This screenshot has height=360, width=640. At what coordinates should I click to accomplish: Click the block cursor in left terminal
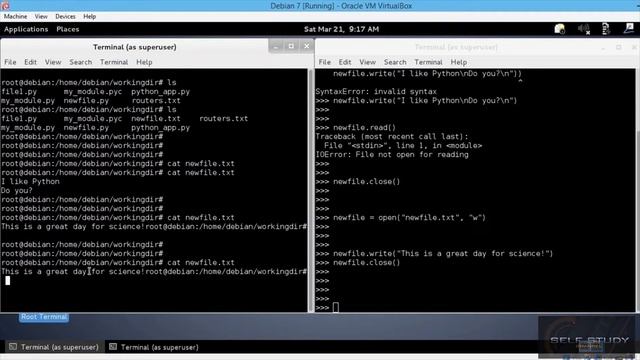[7, 280]
